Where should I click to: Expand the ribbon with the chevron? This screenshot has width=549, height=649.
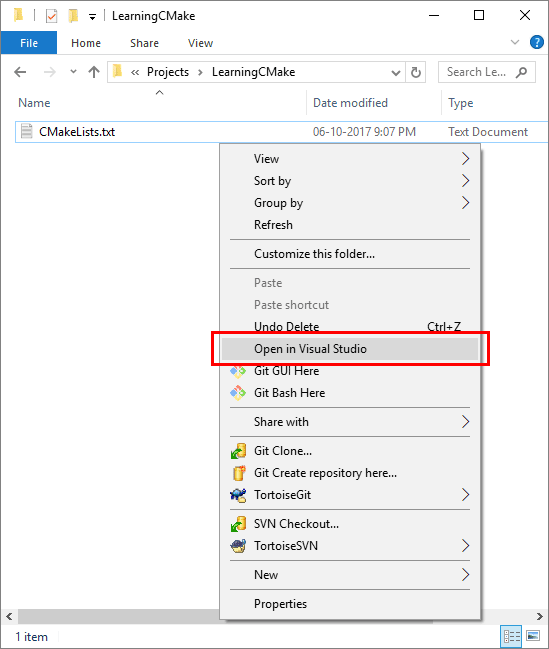click(x=515, y=42)
